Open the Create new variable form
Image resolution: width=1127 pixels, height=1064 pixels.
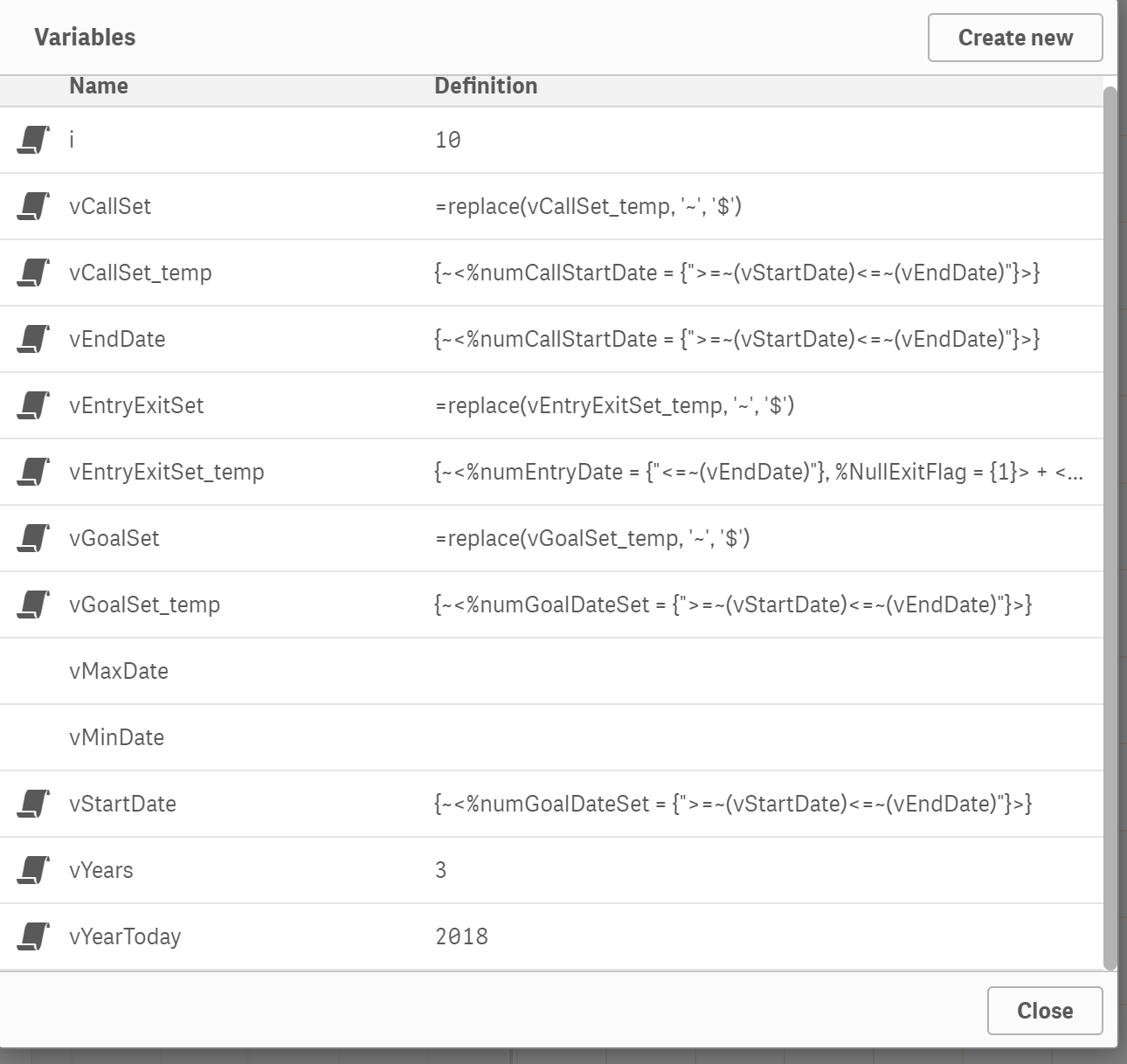coord(1015,38)
